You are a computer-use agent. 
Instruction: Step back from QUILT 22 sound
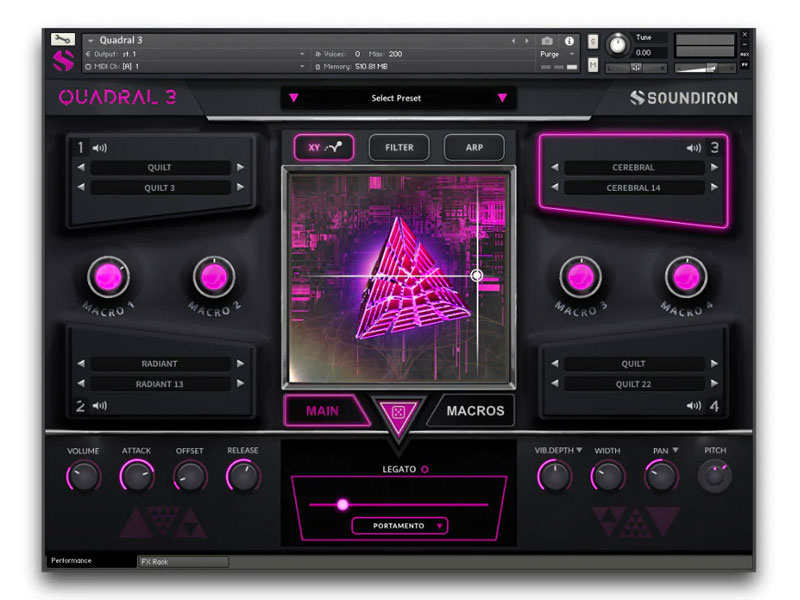tap(555, 383)
